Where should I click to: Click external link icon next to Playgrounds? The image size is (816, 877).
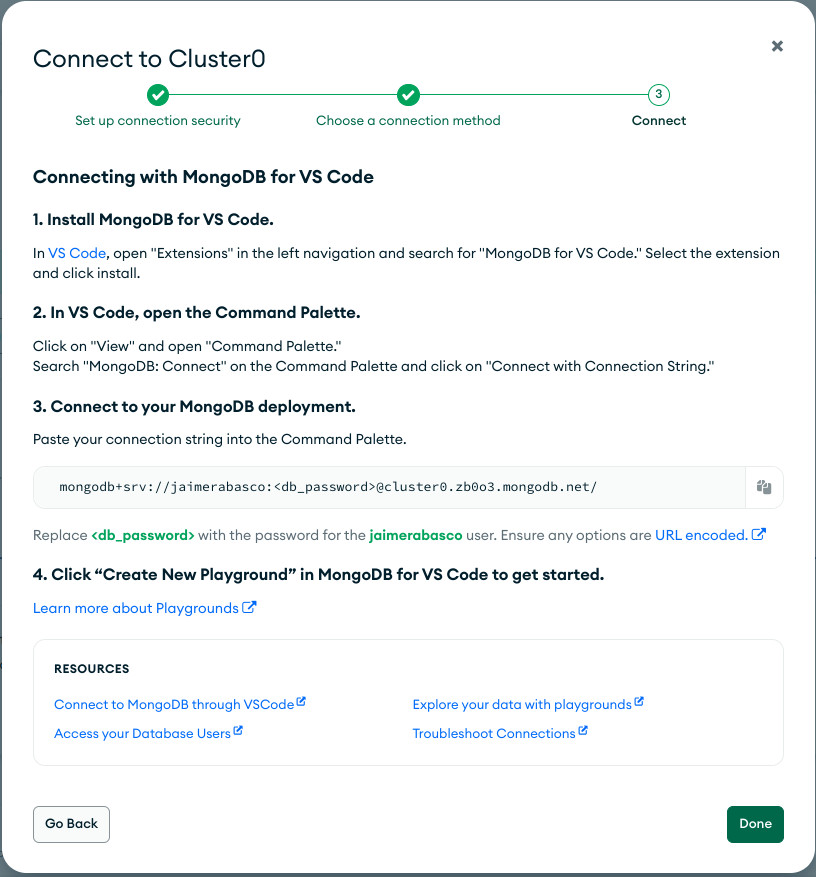point(249,607)
